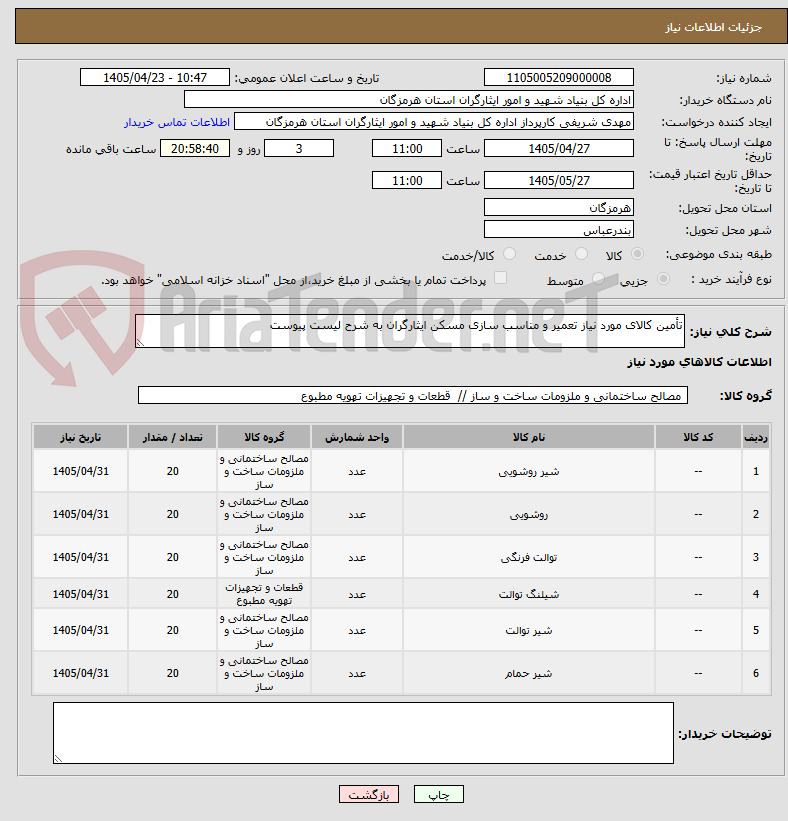Viewport: 788px width, 821px height.
Task: Select the شیر روشویی item name
Action: point(529,472)
